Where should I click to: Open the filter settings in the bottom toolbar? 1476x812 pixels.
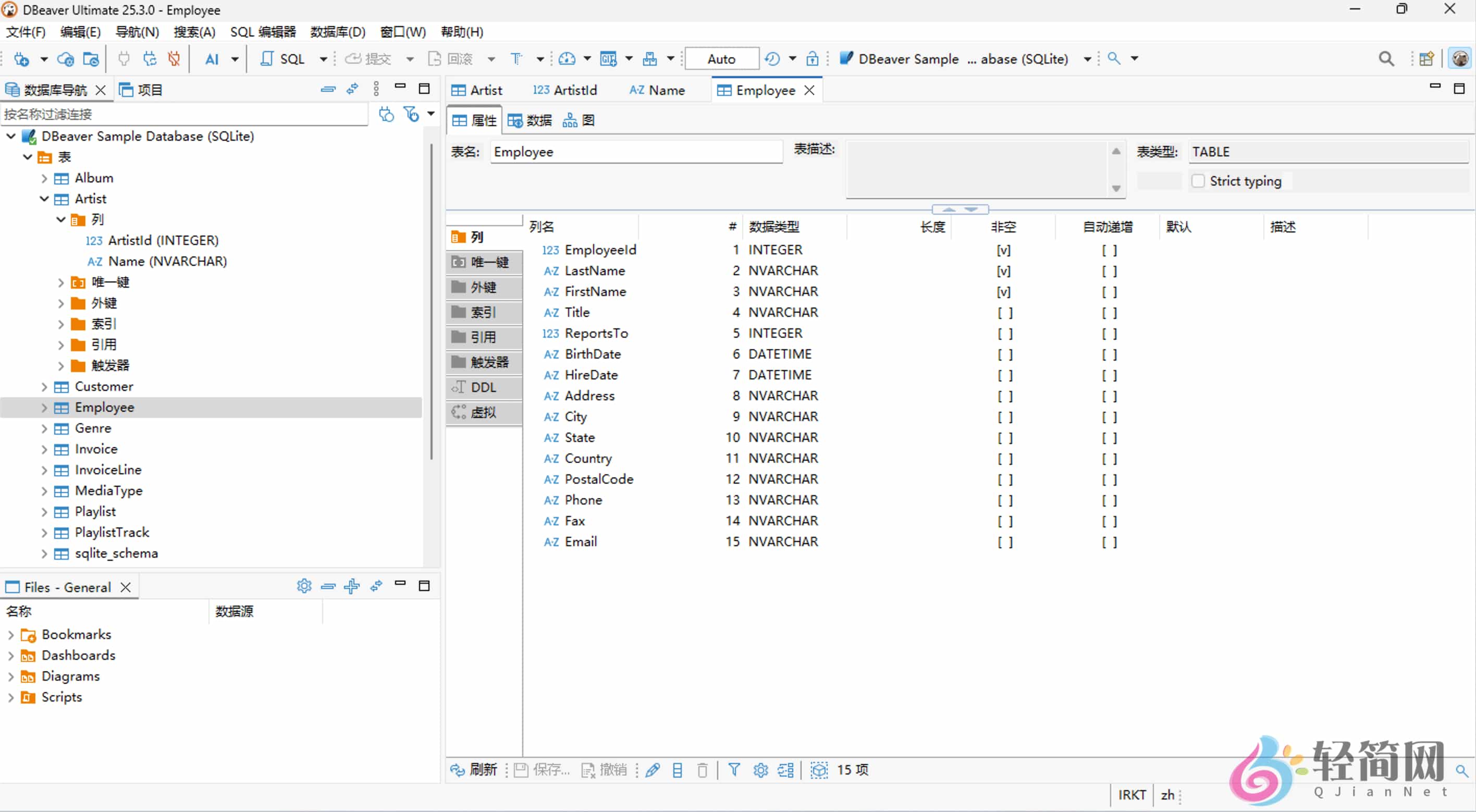click(x=734, y=770)
